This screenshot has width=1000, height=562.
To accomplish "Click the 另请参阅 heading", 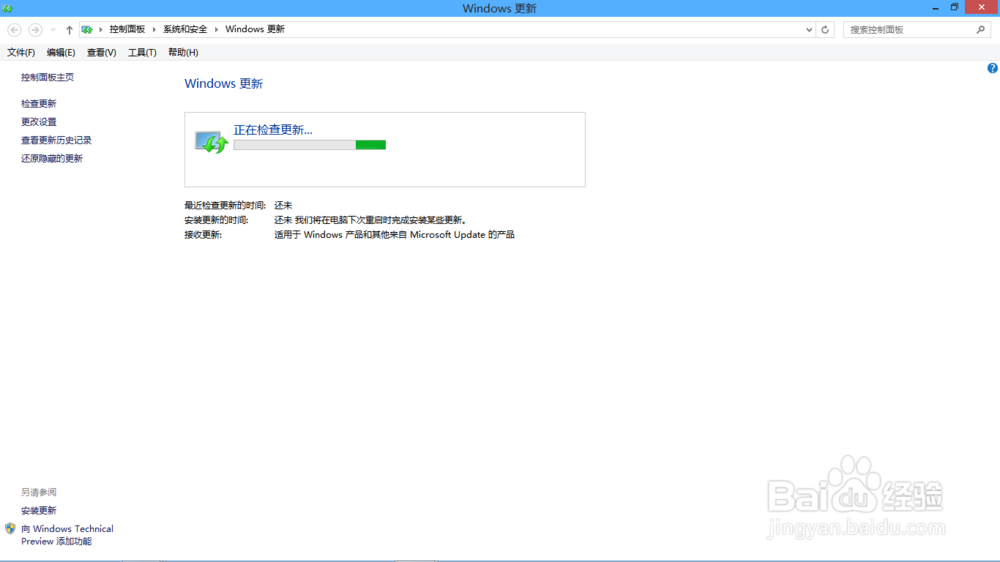I will pyautogui.click(x=38, y=492).
